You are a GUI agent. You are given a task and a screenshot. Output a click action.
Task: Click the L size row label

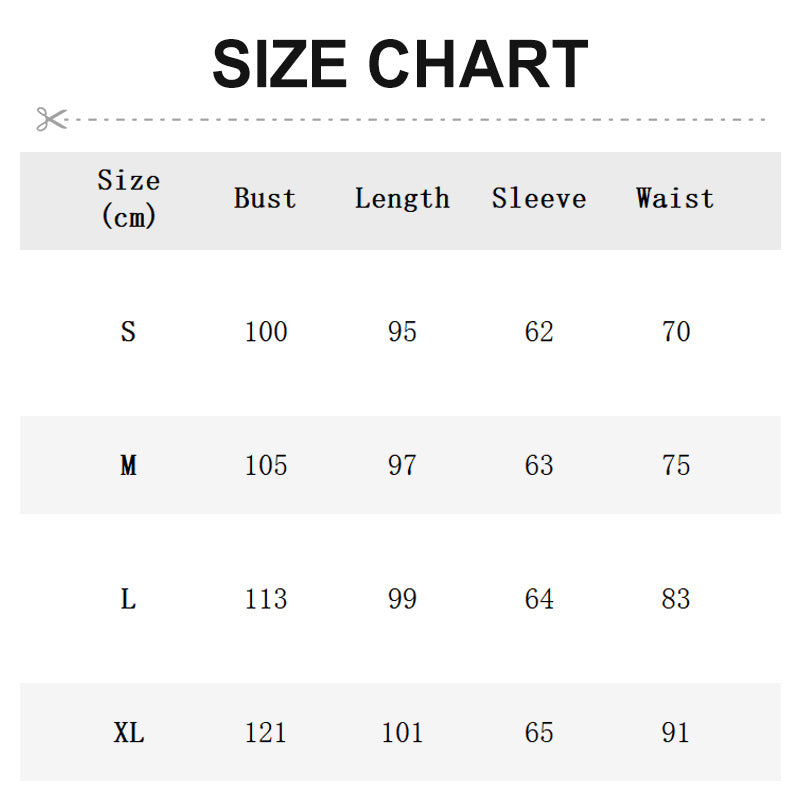(x=128, y=599)
